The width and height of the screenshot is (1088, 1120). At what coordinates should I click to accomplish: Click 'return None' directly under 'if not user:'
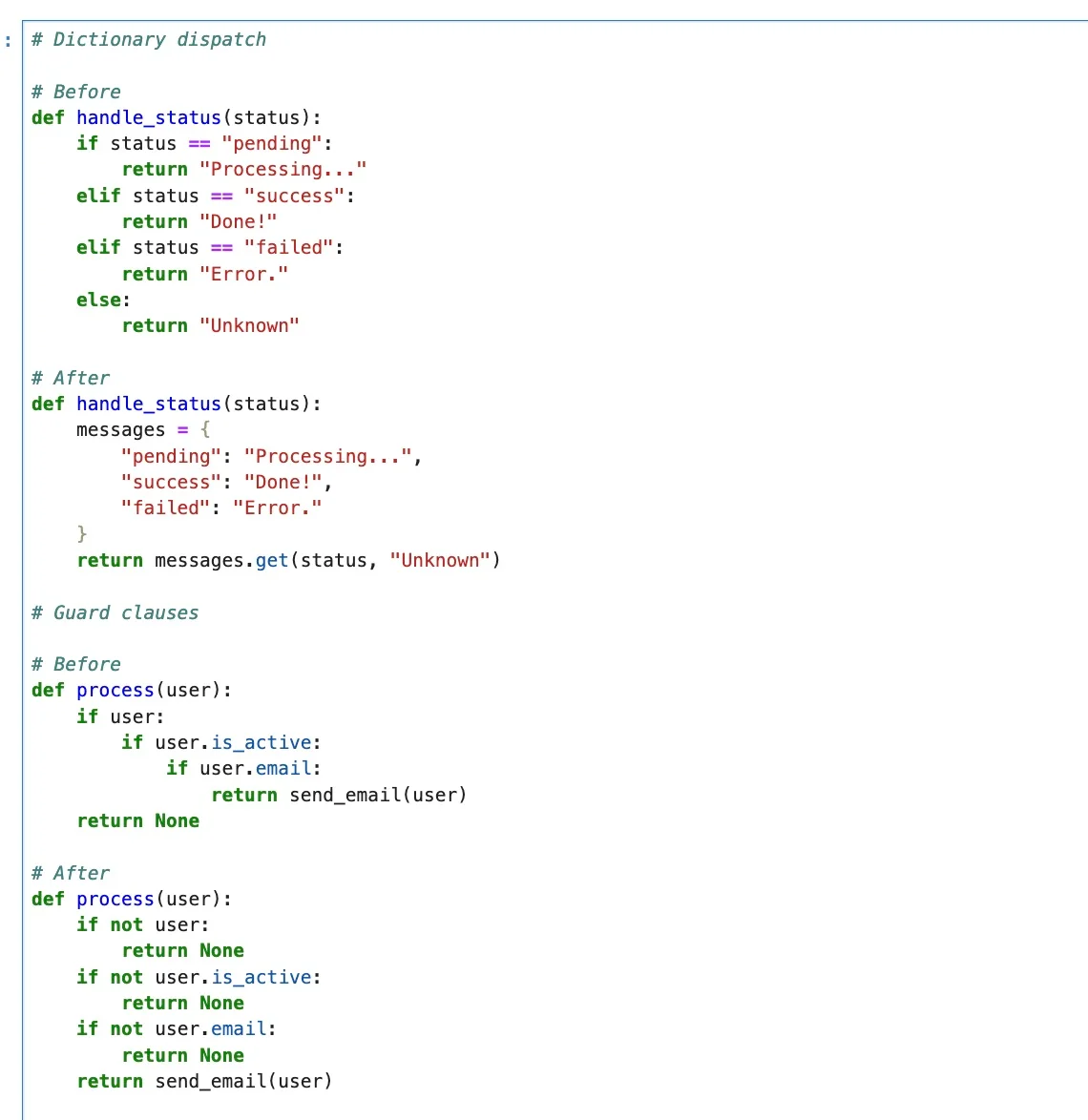point(183,951)
